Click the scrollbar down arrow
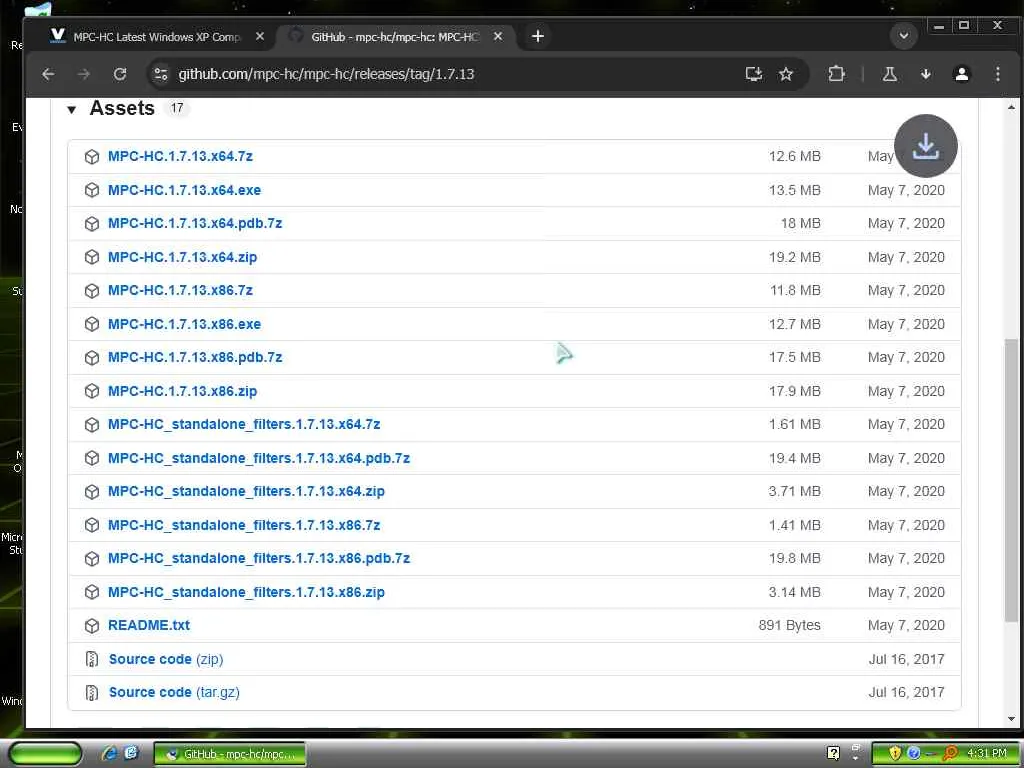 coord(1011,719)
